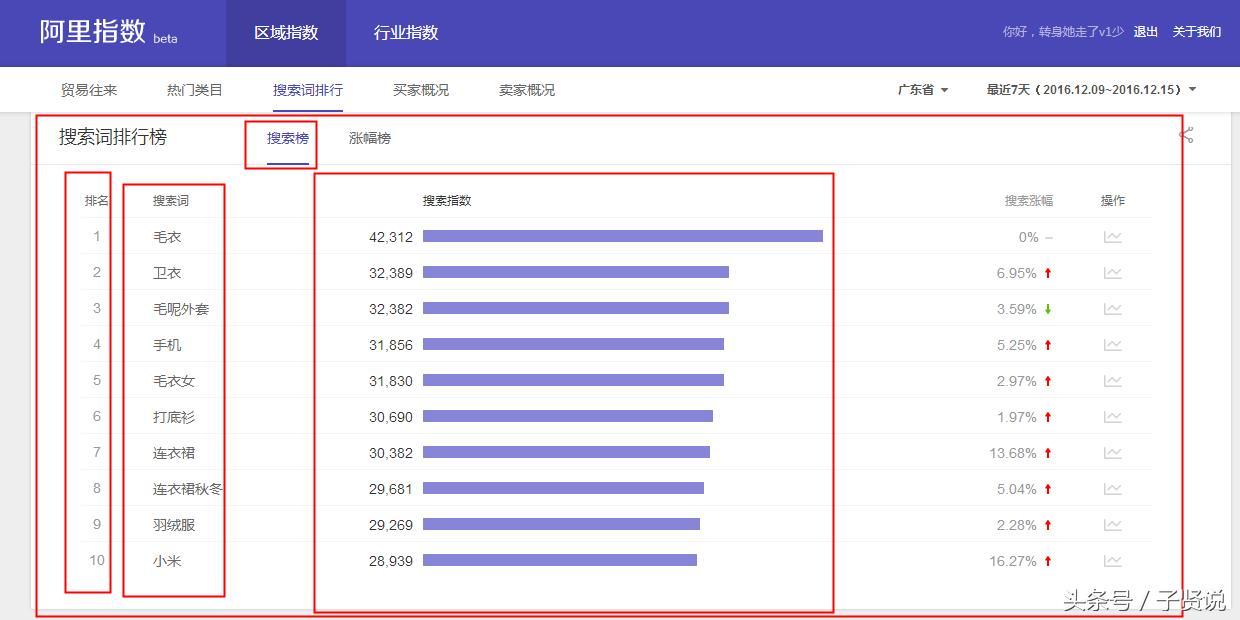This screenshot has width=1240, height=620.
Task: Click the search term 毛衣女
Action: pos(174,381)
